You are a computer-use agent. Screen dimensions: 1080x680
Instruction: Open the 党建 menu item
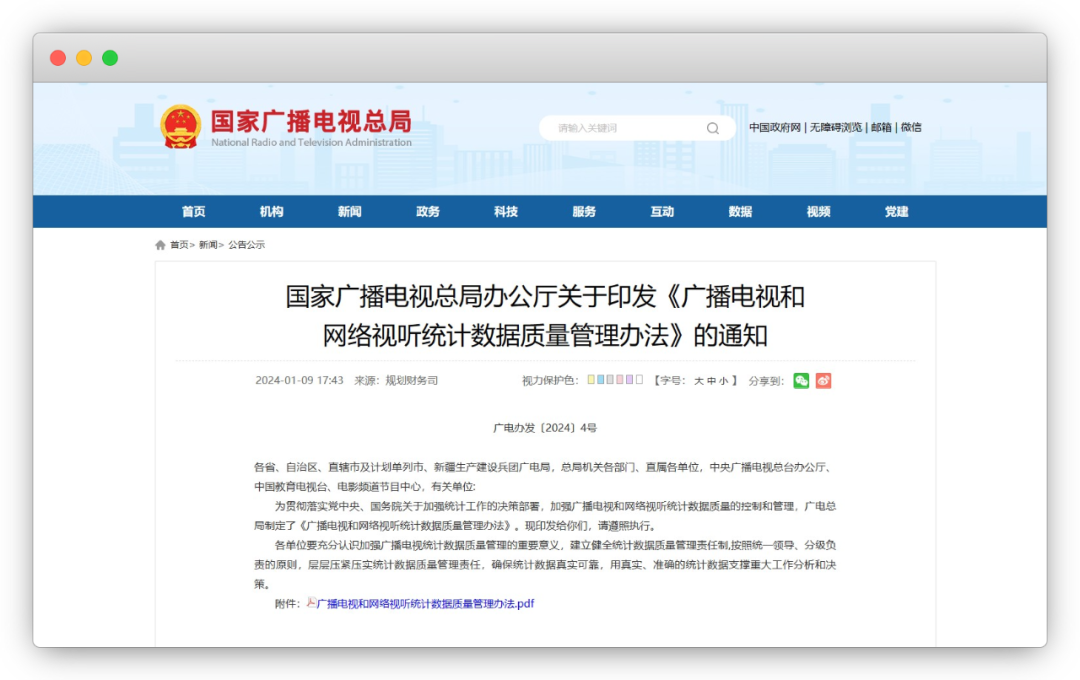click(x=895, y=211)
